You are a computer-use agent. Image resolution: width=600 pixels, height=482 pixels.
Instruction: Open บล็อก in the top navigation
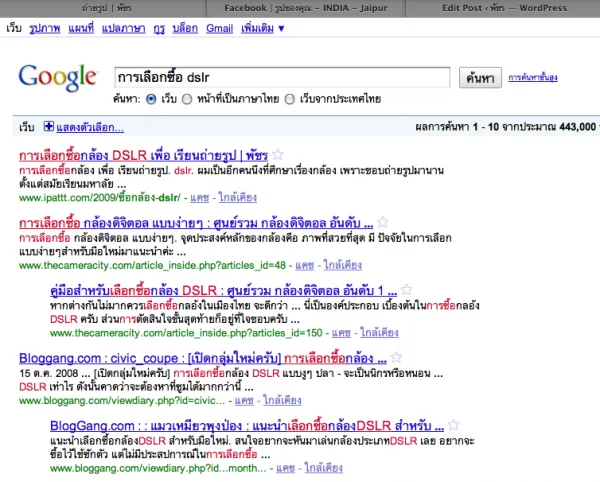pyautogui.click(x=185, y=28)
